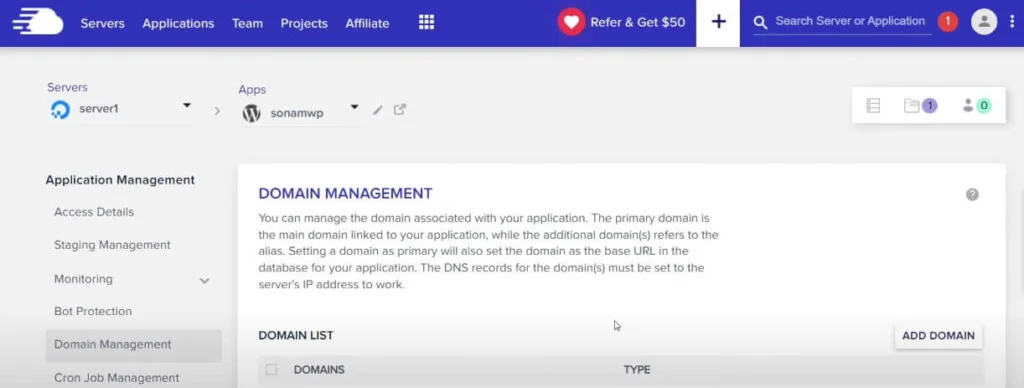Click projects folder icon with 1
This screenshot has height=388, width=1024.
coord(920,105)
